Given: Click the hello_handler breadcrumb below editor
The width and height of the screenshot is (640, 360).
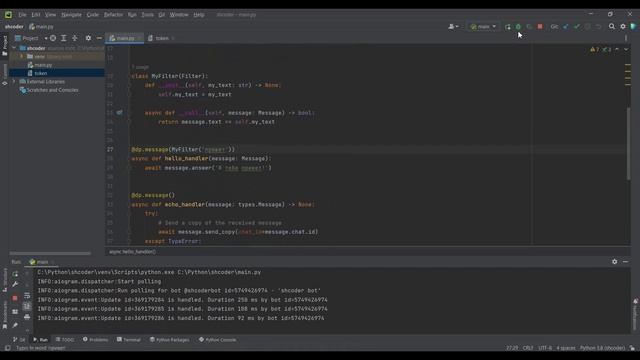Looking at the screenshot, I should click(x=133, y=252).
